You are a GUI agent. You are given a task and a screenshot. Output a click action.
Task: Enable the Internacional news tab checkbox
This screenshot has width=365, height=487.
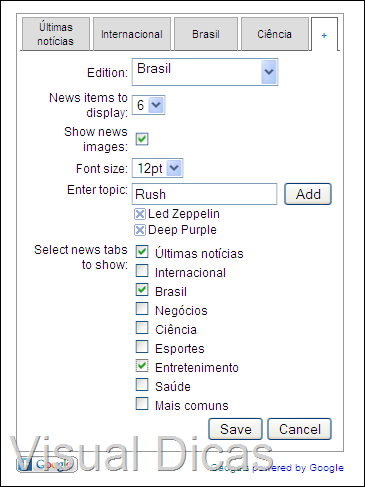click(142, 271)
